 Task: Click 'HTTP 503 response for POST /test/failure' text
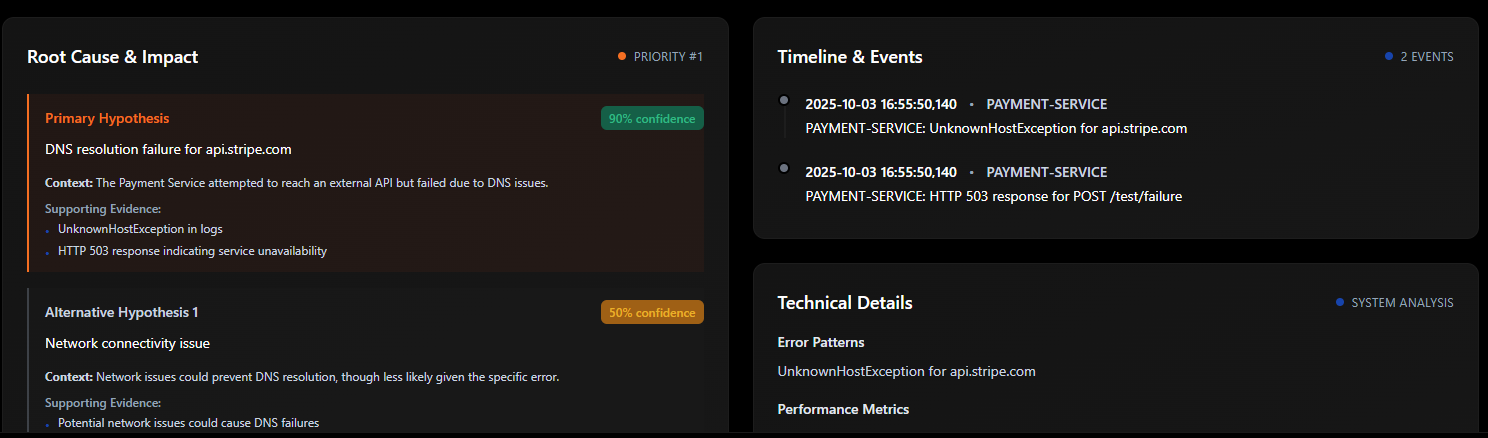(x=1056, y=196)
